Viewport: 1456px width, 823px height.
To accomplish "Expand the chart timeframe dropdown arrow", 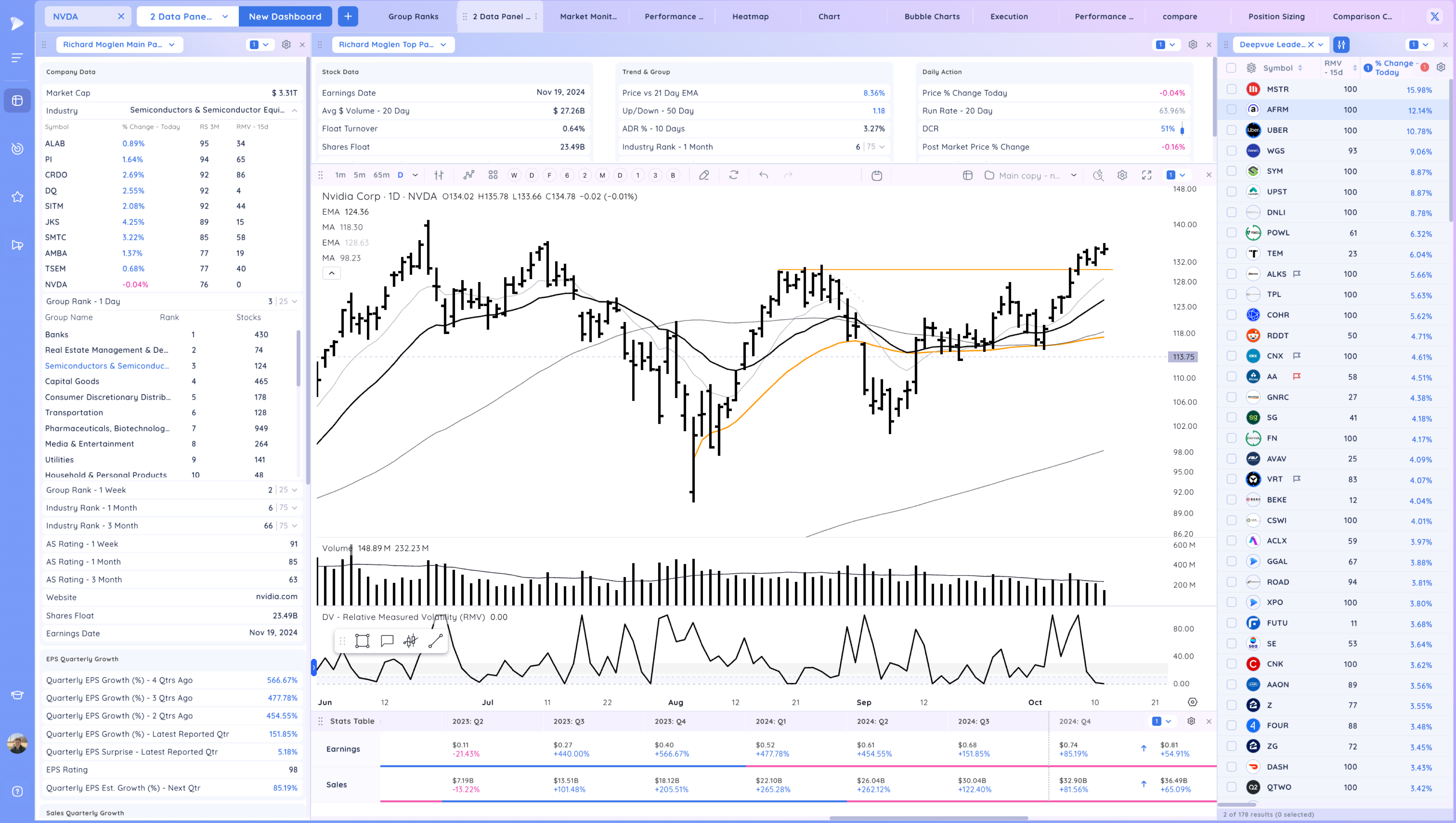I will pyautogui.click(x=415, y=175).
